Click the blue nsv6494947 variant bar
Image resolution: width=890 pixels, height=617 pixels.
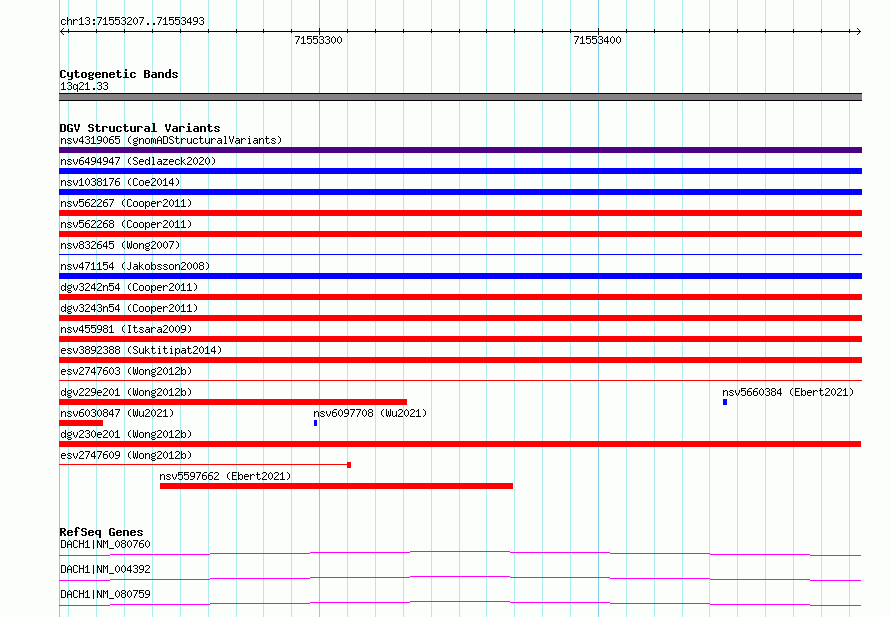[x=460, y=171]
